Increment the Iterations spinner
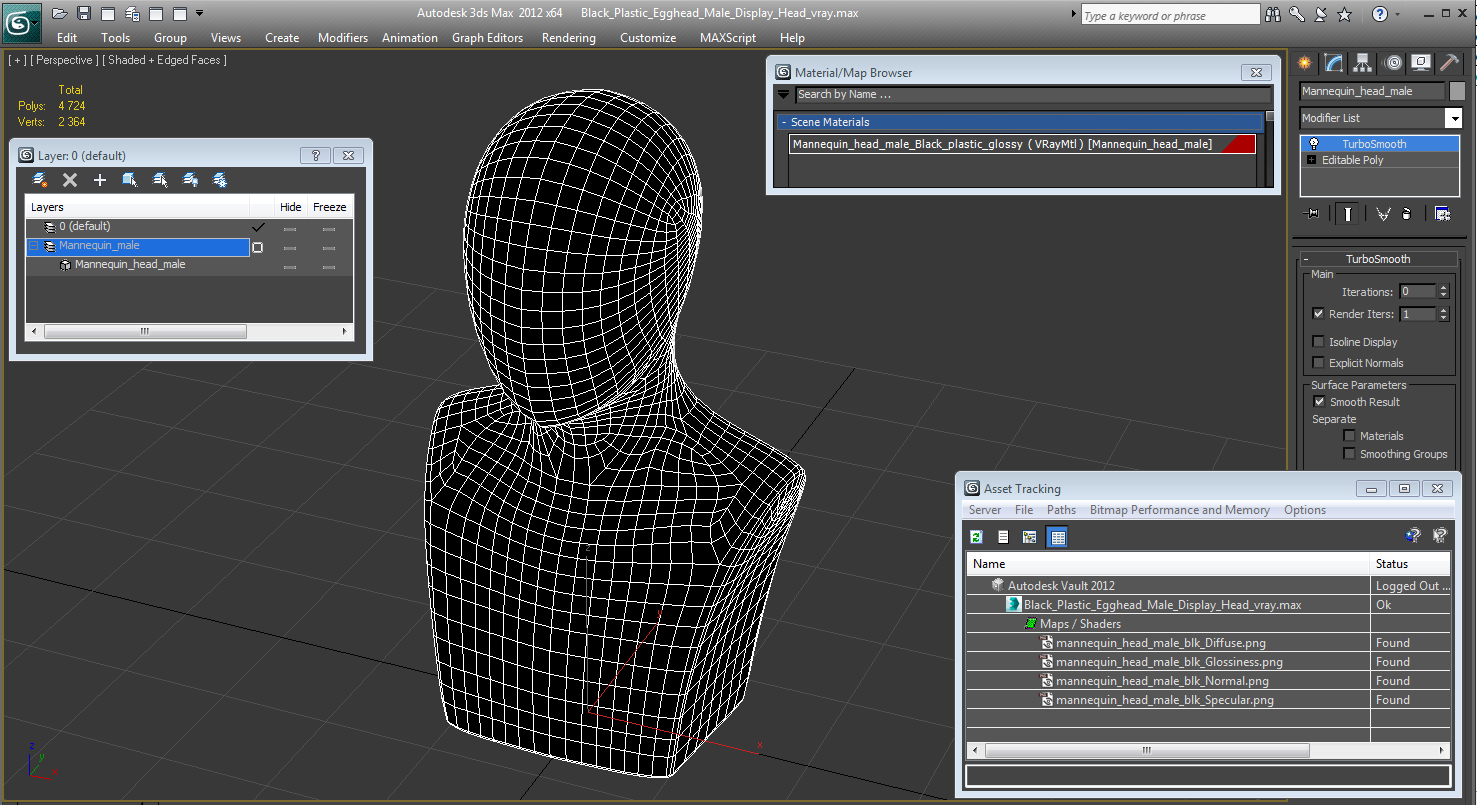1477x805 pixels. coord(1443,288)
